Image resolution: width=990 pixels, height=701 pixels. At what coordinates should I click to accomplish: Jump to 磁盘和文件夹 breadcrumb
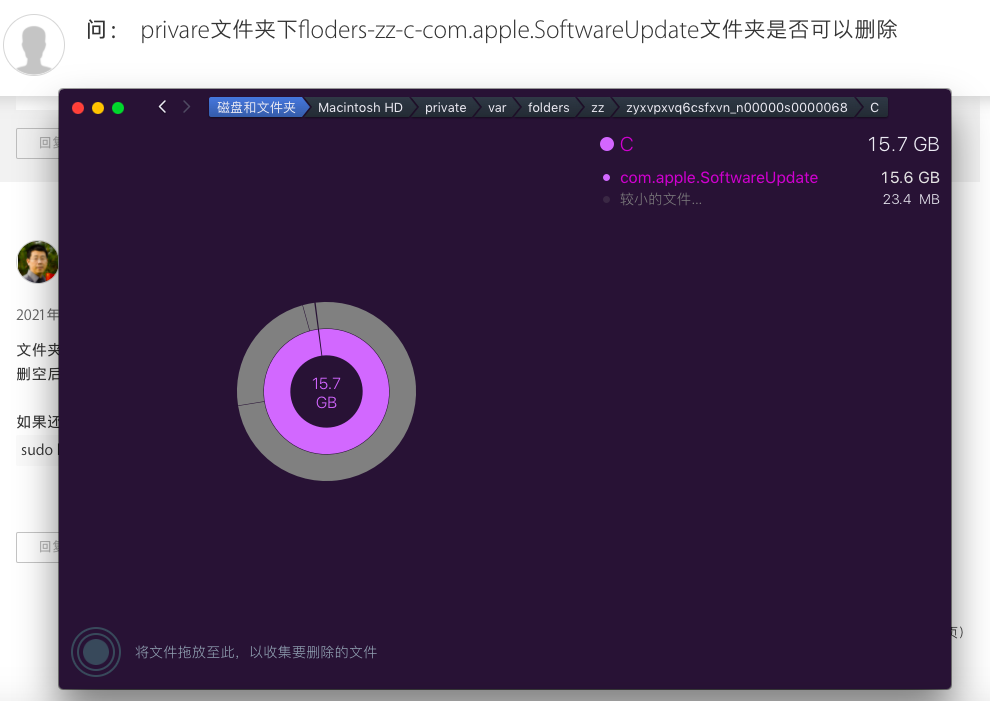click(256, 108)
